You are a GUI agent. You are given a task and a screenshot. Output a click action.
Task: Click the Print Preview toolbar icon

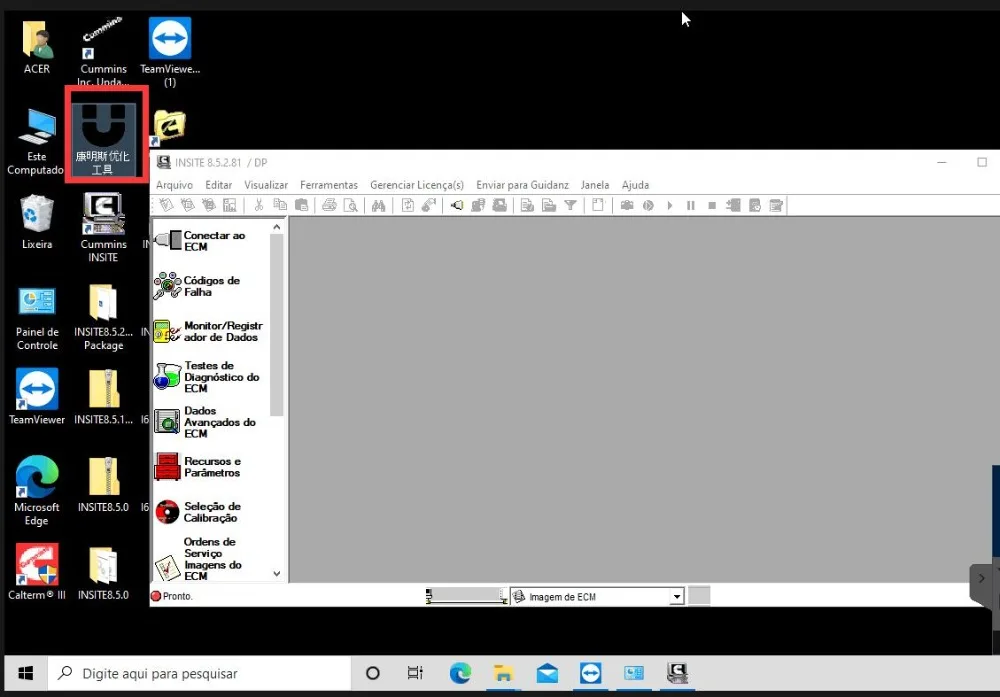point(350,205)
